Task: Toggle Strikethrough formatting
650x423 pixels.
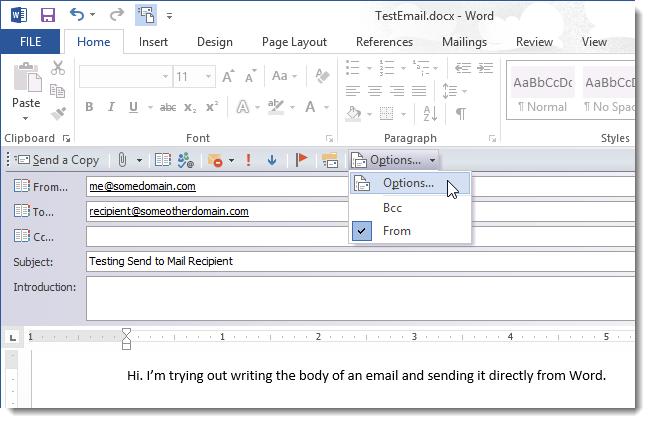Action: [x=168, y=107]
